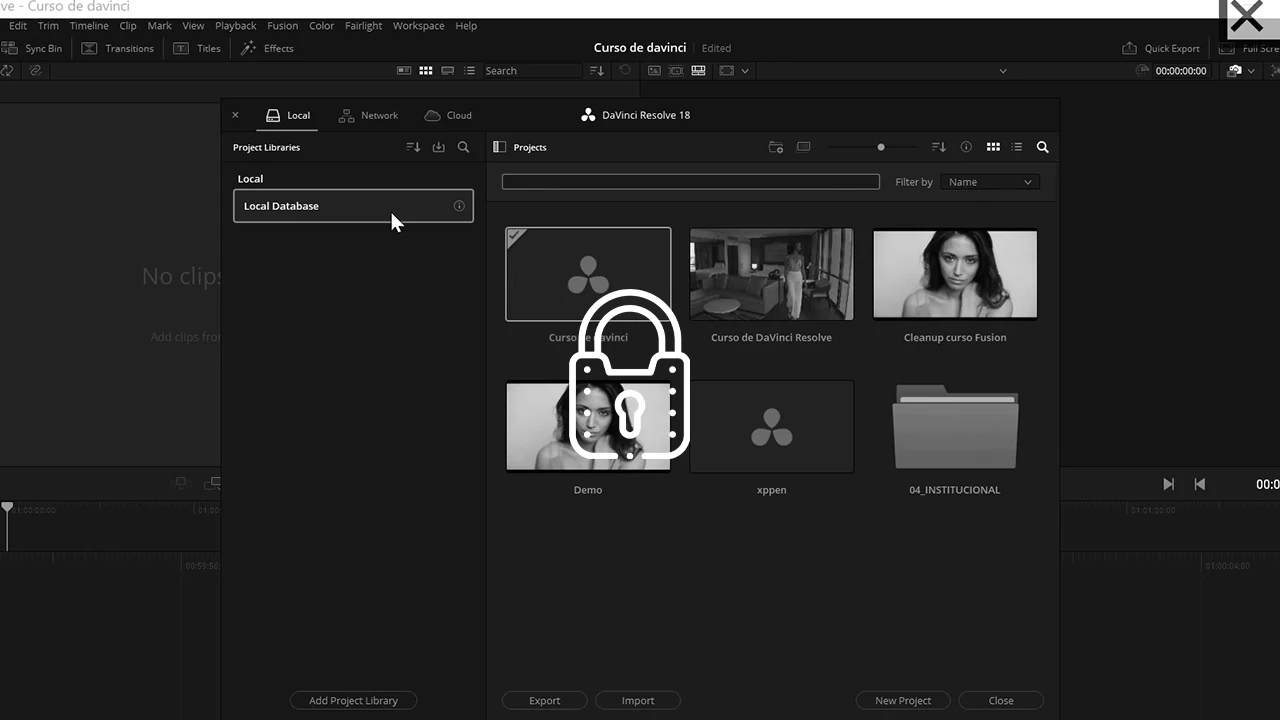Focus the media pool Search field
1280x720 pixels.
coord(531,71)
